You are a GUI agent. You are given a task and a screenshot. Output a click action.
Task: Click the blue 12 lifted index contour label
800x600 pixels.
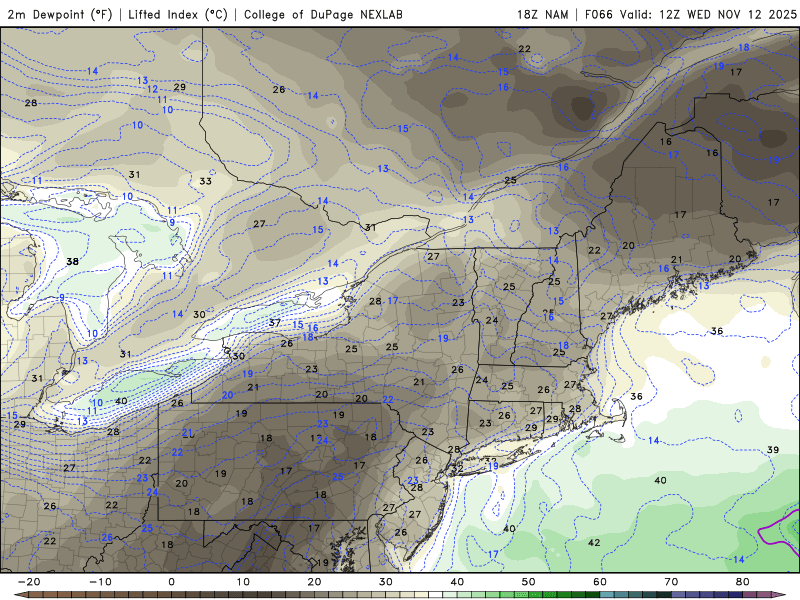click(153, 89)
